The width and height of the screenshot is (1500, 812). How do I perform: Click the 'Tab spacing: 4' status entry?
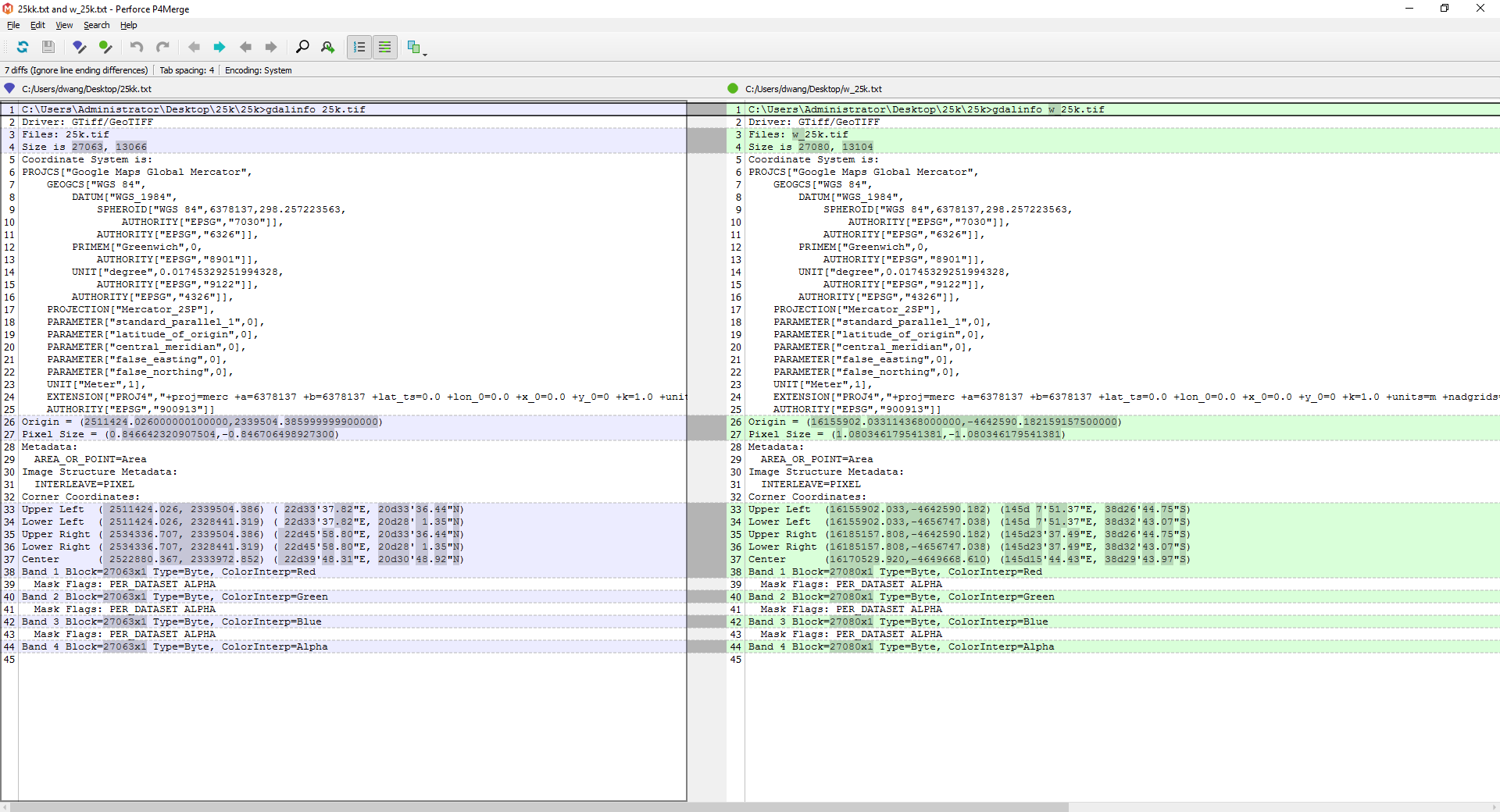point(187,70)
